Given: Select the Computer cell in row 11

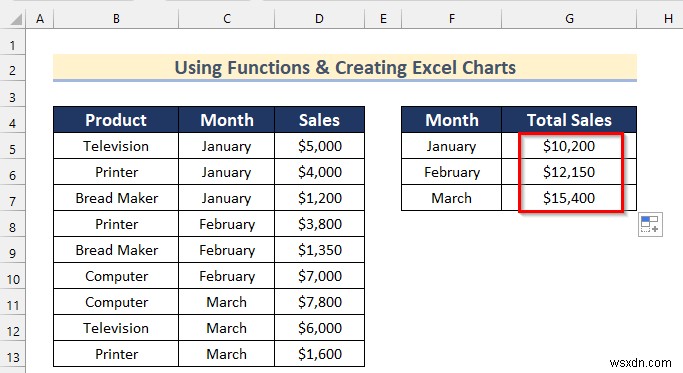Looking at the screenshot, I should [x=116, y=302].
